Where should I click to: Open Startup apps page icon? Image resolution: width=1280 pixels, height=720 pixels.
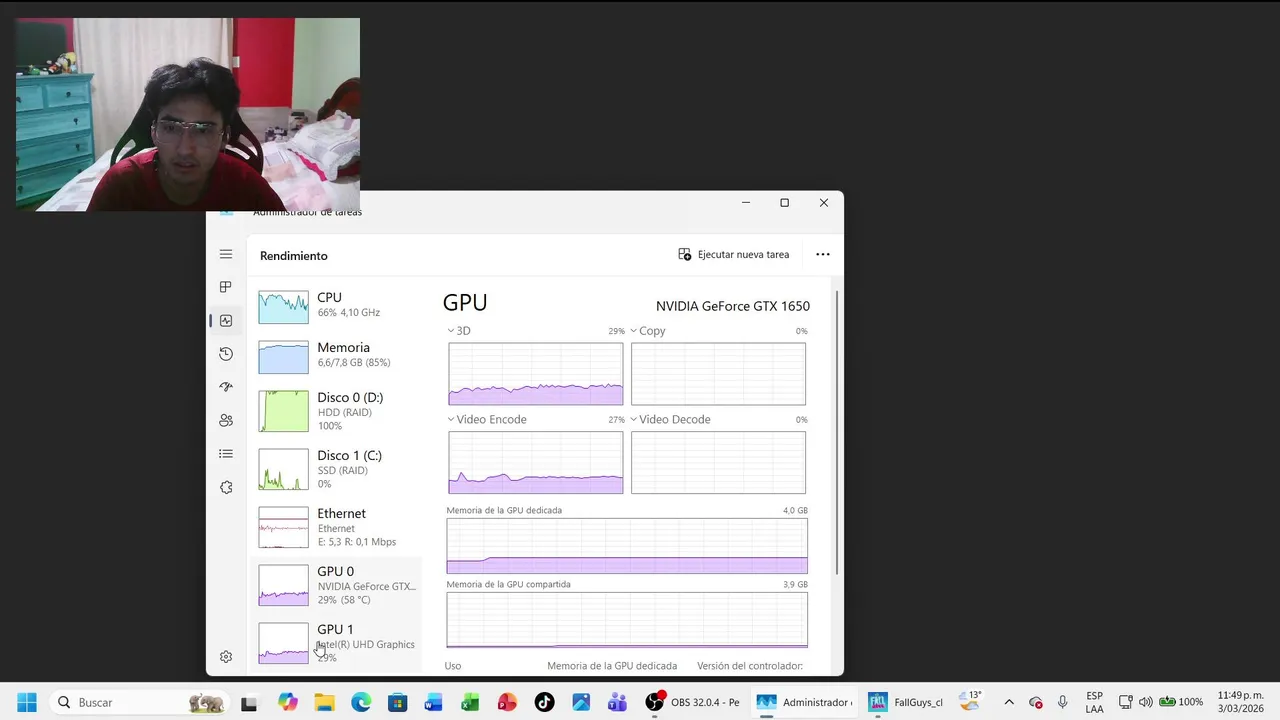[226, 387]
